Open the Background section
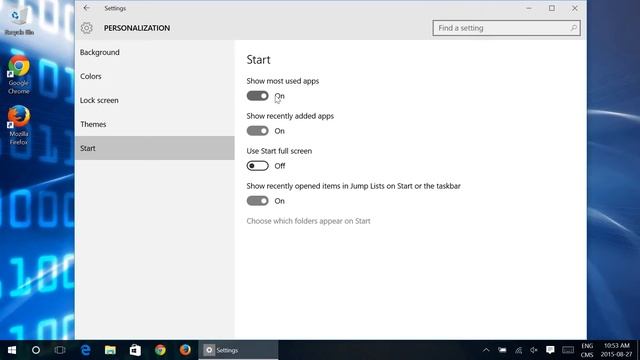The height and width of the screenshot is (360, 640). pos(155,52)
